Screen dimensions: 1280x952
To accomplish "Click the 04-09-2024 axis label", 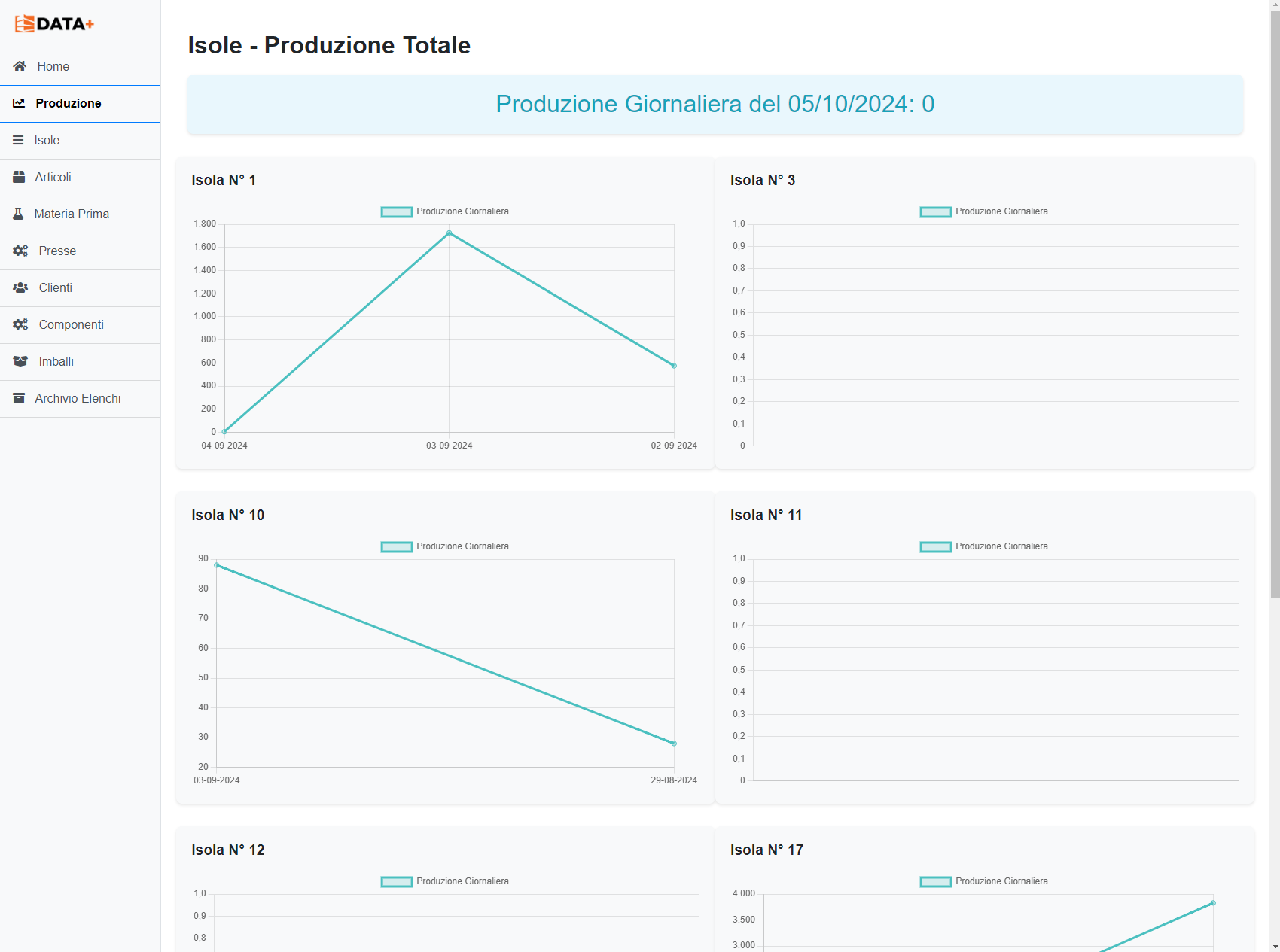I will click(x=224, y=446).
